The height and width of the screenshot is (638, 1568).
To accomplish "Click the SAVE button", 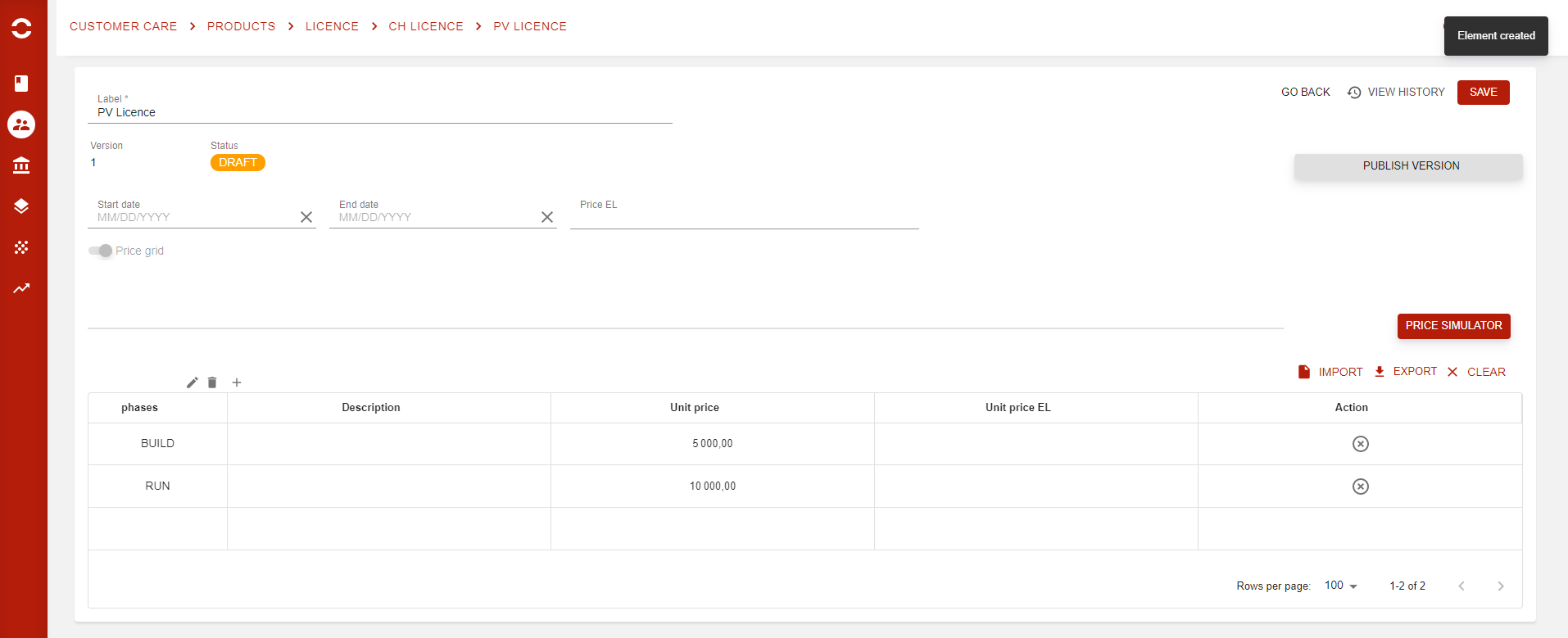I will [x=1483, y=93].
